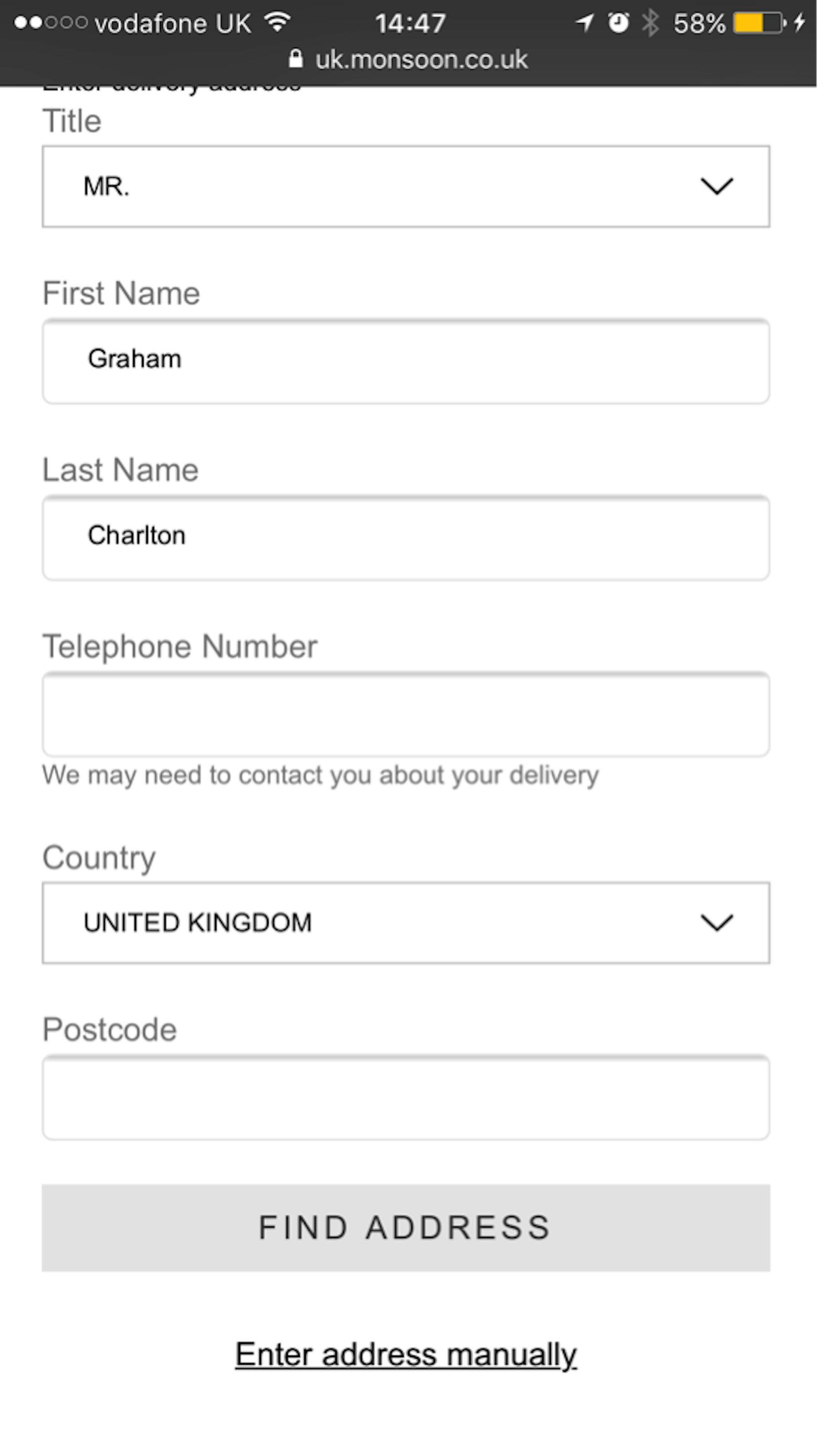Screen dimensions: 818x1456
Task: Tap the Wi-Fi icon in status bar
Action: pyautogui.click(x=278, y=22)
